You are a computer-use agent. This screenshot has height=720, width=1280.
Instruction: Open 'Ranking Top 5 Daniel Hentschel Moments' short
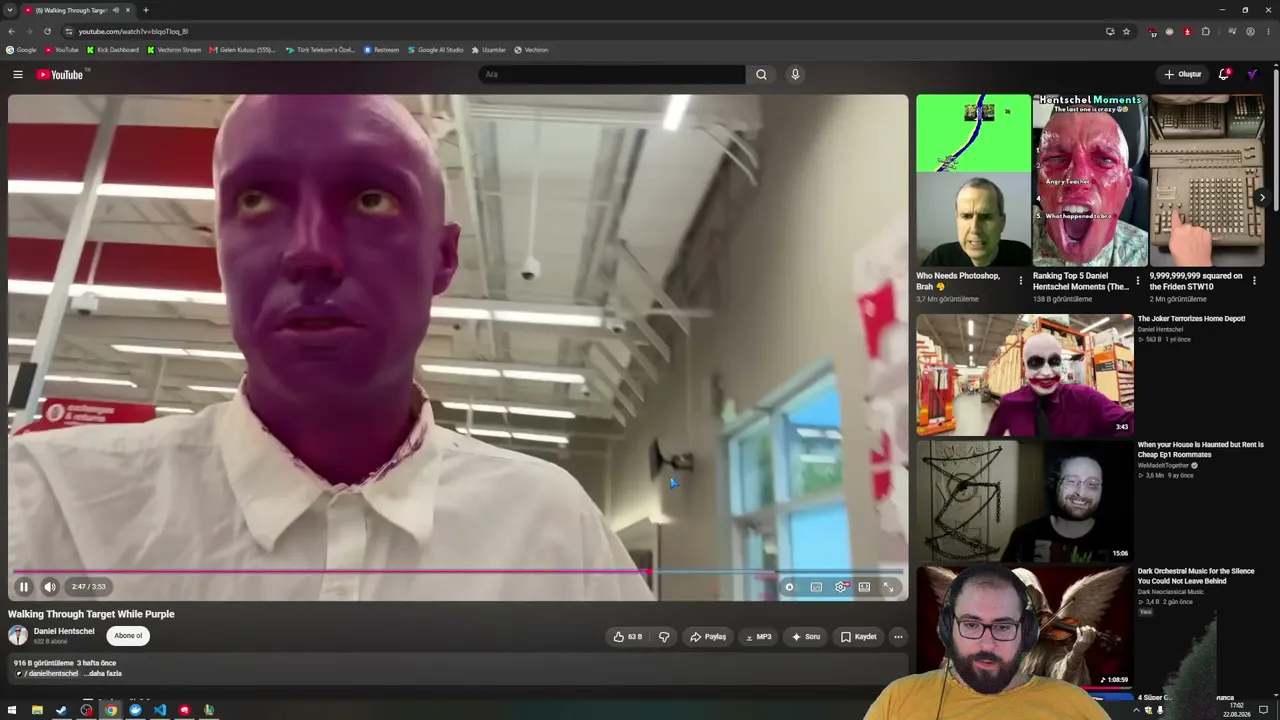click(1090, 181)
